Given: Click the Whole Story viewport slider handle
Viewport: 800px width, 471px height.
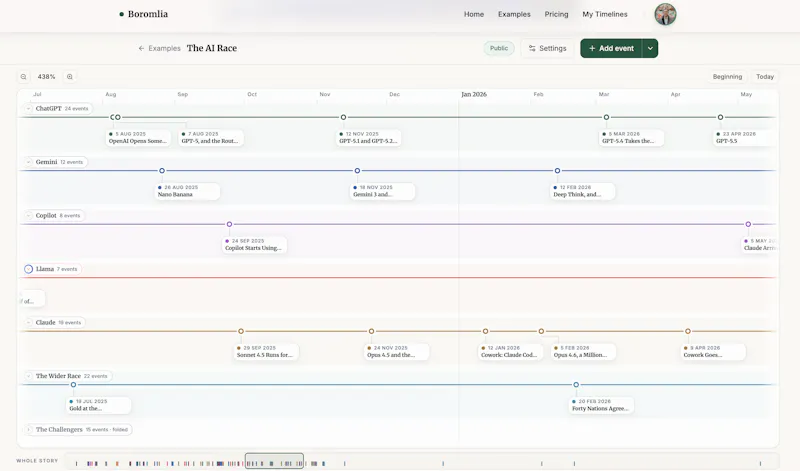Looking at the screenshot, I should pos(274,461).
